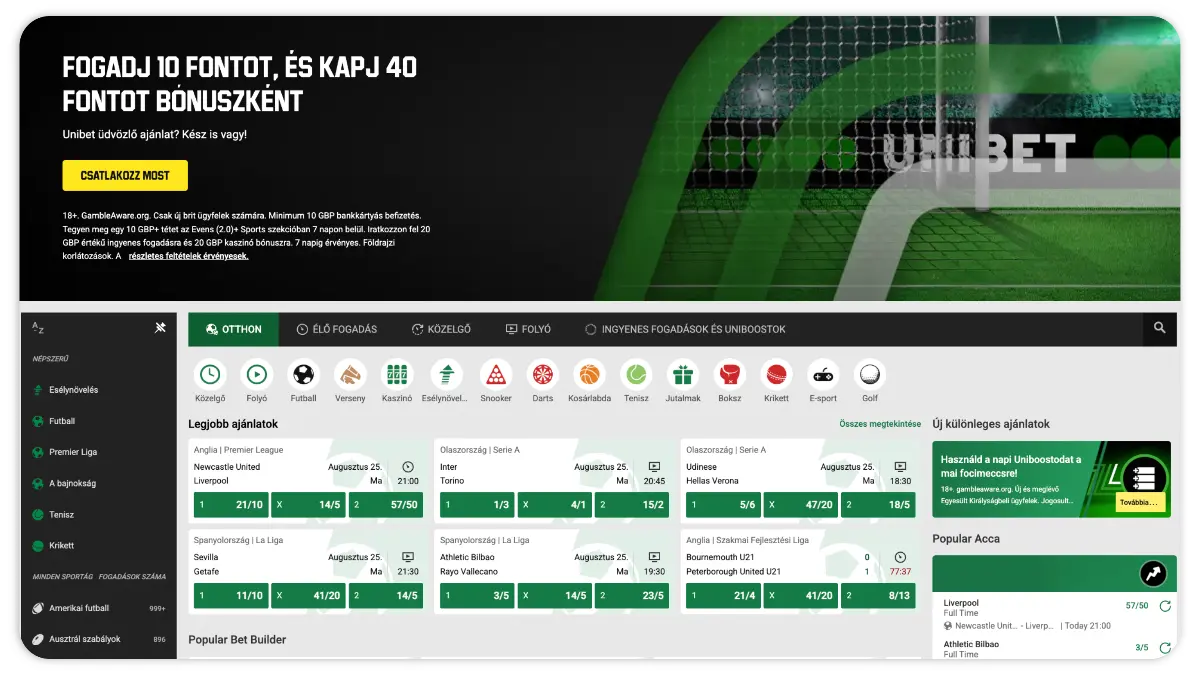Toggle A-Z sorting in the sidebar

[38, 328]
